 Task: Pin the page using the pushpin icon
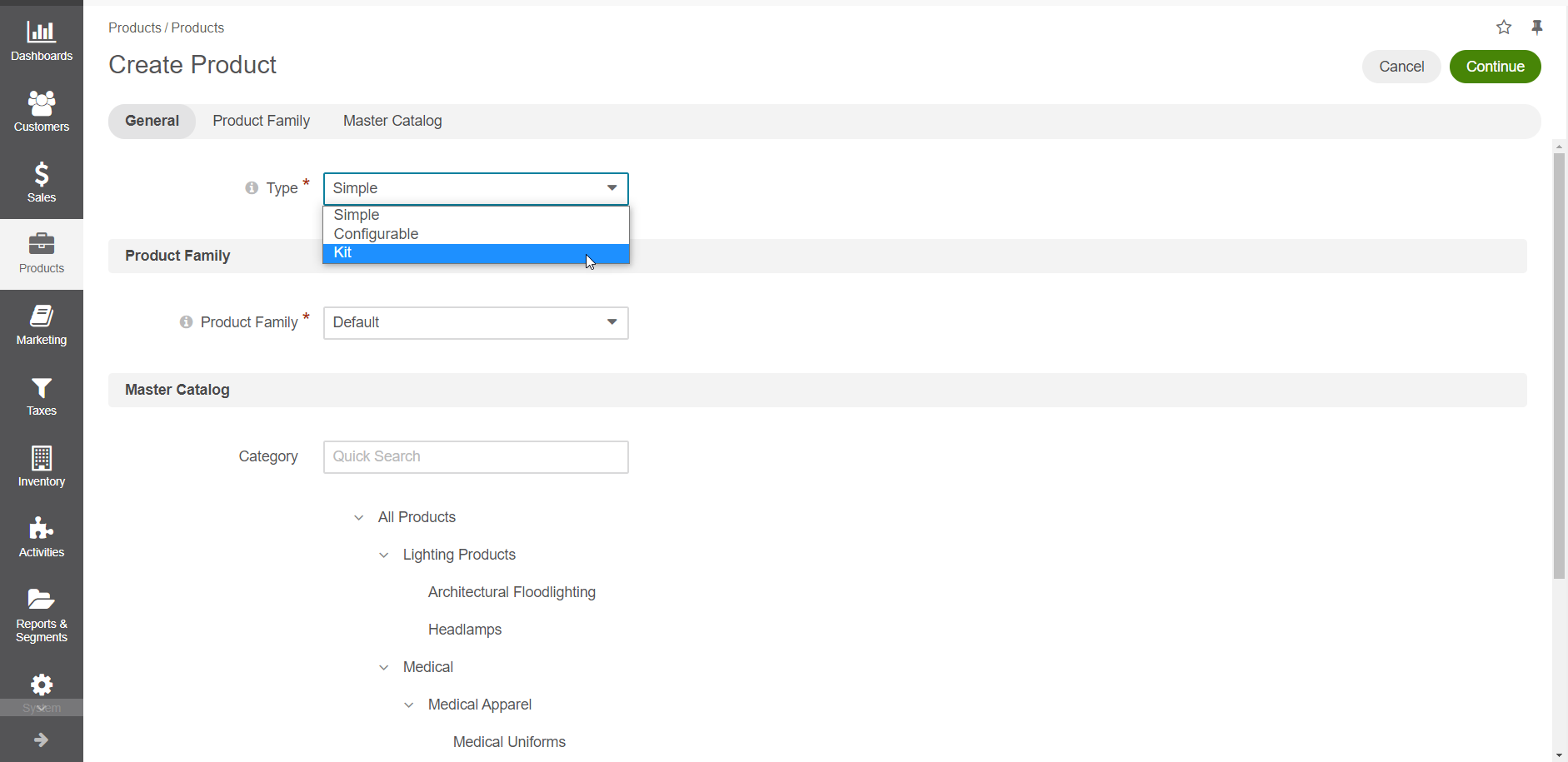[1537, 27]
